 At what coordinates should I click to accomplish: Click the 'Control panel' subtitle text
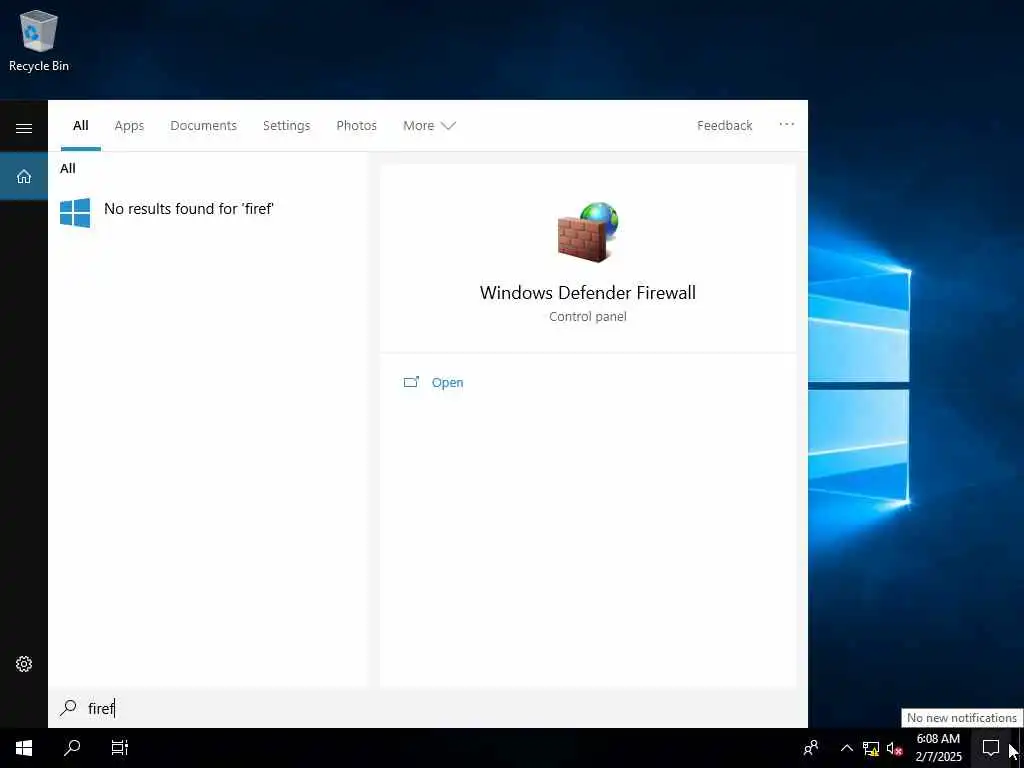pos(588,317)
